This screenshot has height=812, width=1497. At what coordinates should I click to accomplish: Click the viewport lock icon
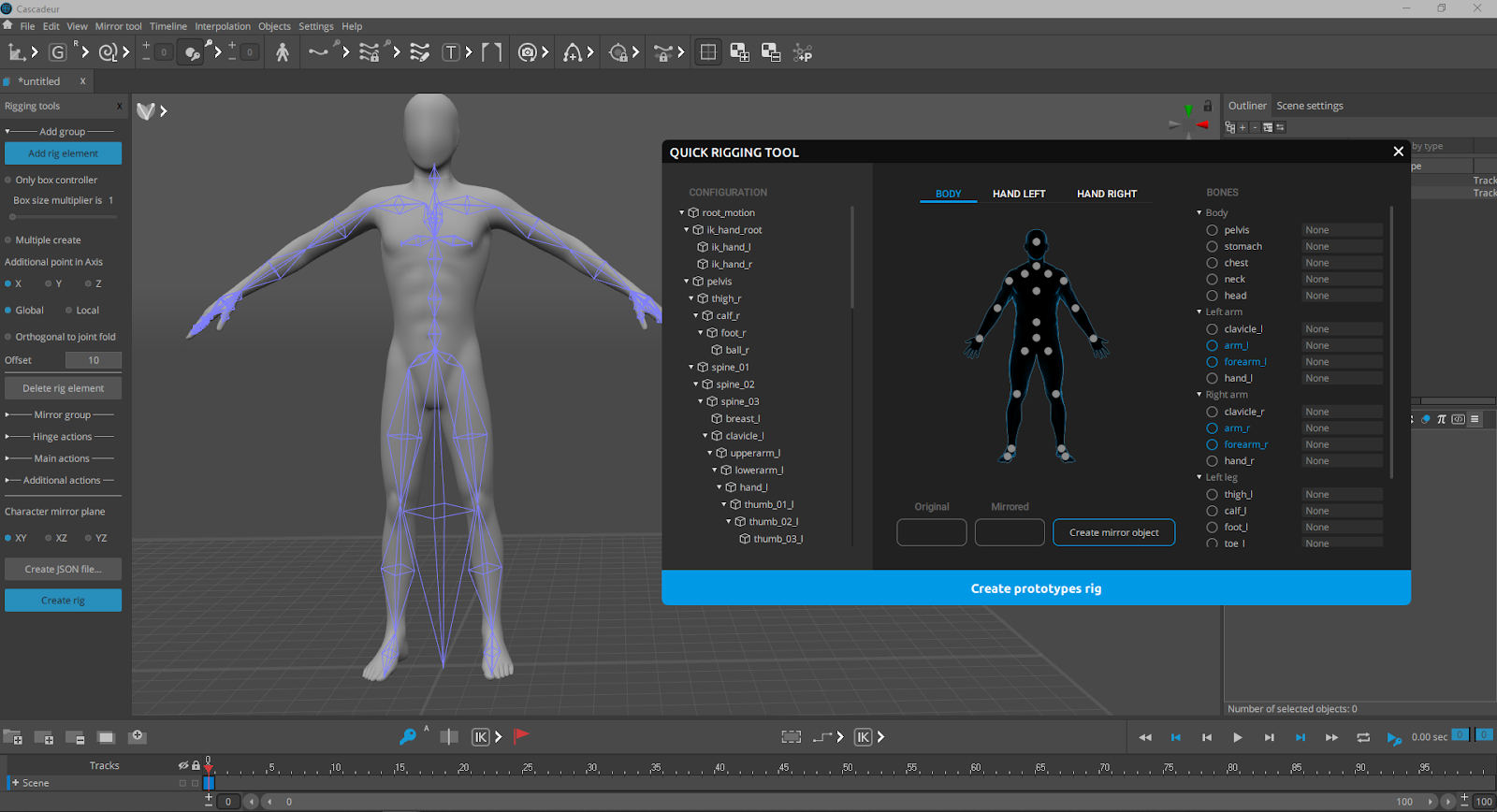tap(1207, 106)
